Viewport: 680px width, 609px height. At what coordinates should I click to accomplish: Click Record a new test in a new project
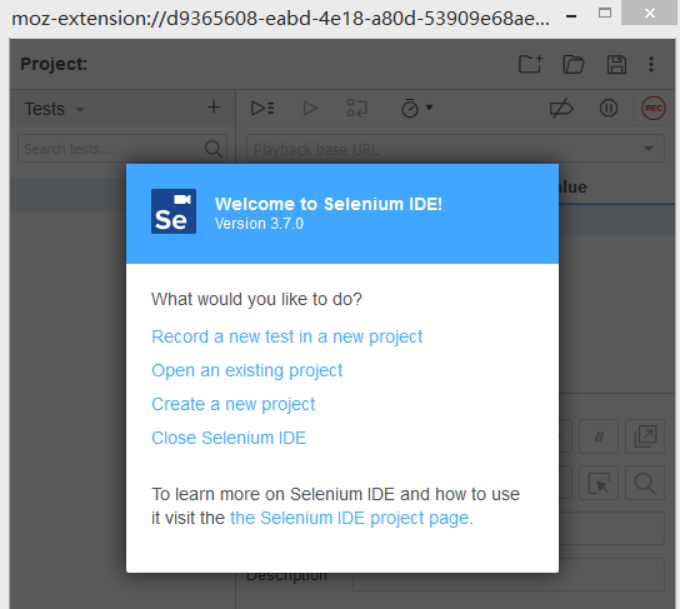tap(287, 337)
